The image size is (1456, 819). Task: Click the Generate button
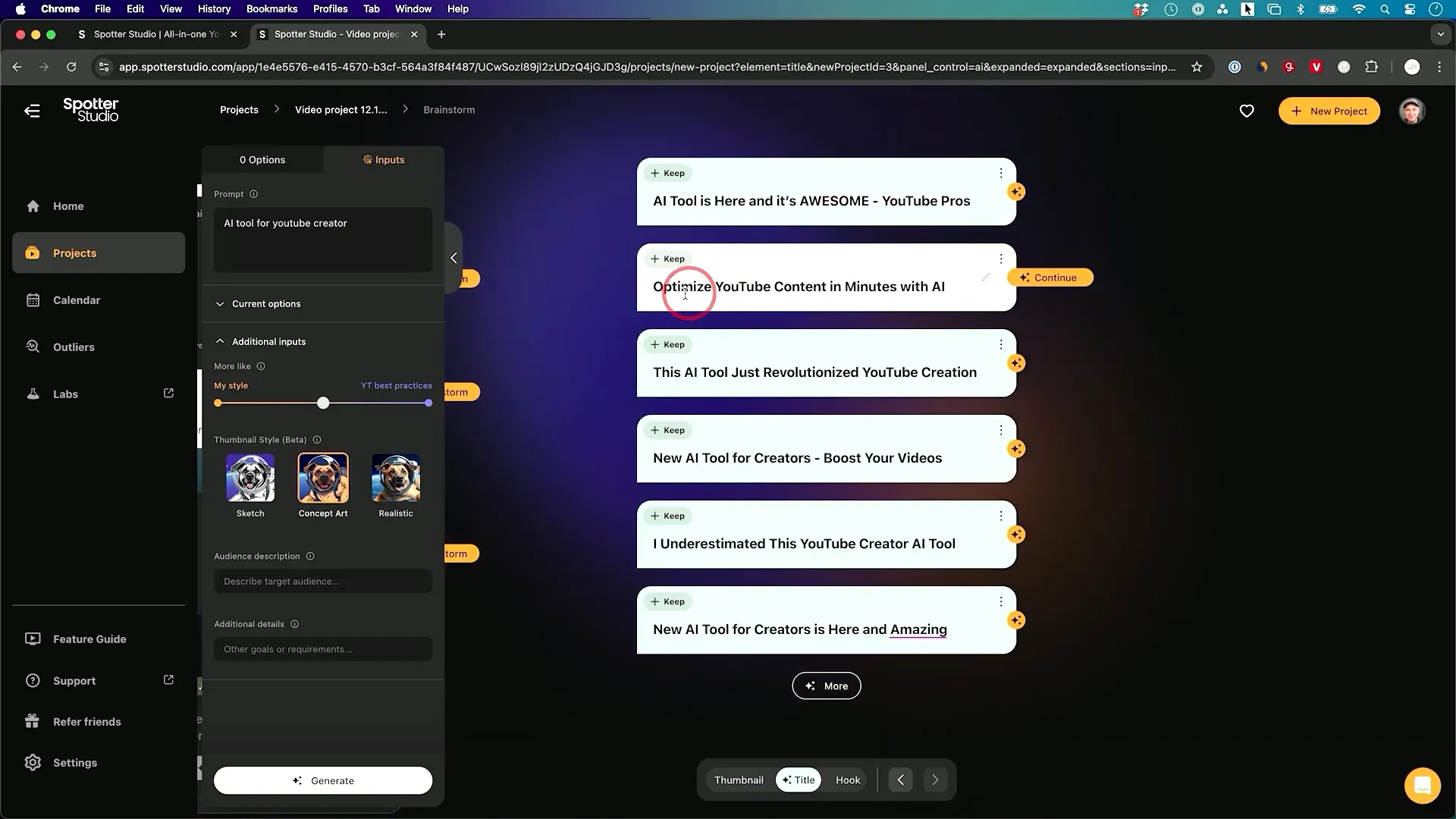[x=323, y=780]
